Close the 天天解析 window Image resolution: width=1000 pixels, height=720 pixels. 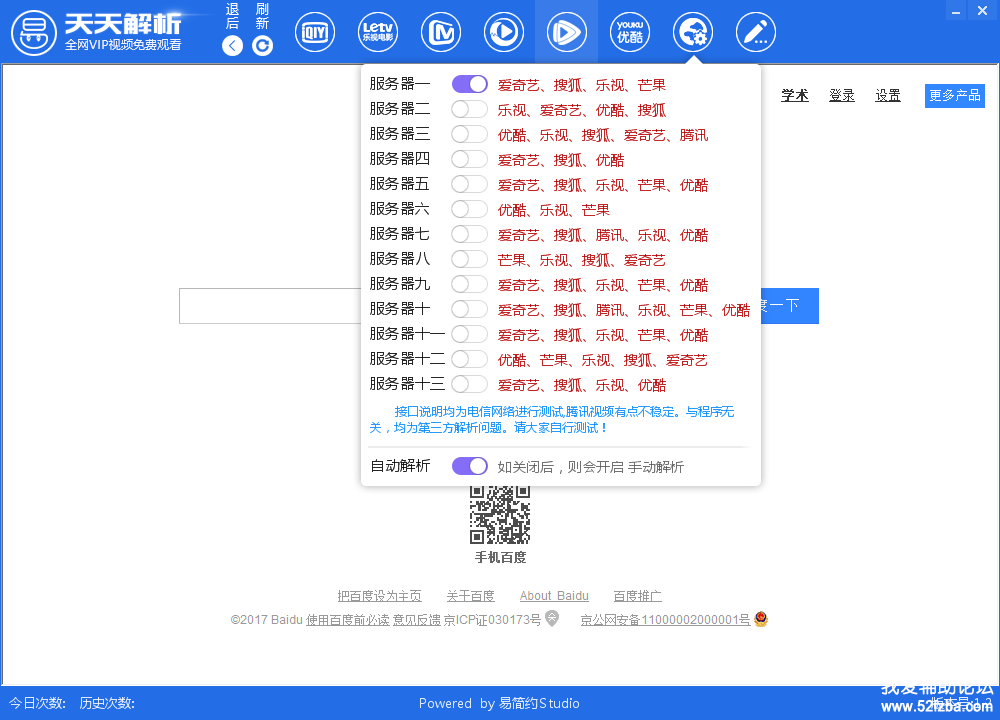click(982, 11)
